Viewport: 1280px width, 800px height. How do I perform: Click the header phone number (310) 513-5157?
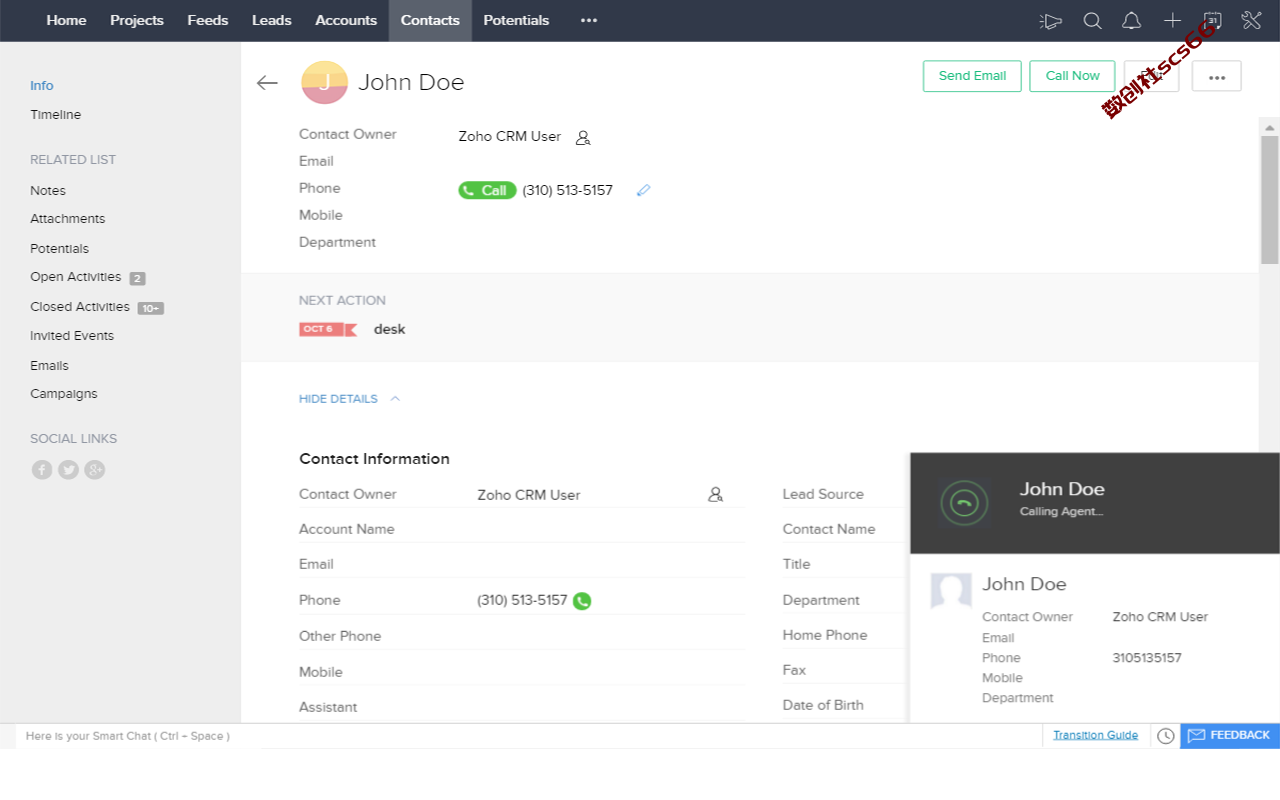click(x=568, y=190)
